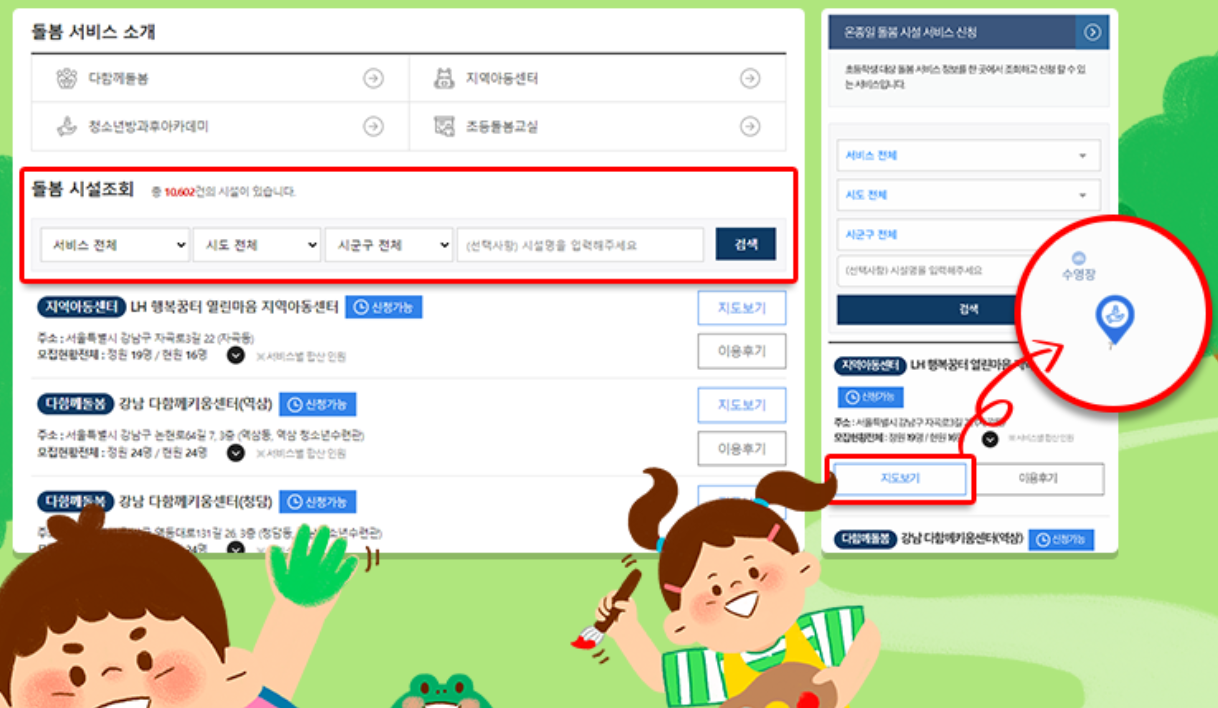The width and height of the screenshot is (1218, 708).
Task: Open 시군구 전체 dropdown in right panel
Action: 968,235
